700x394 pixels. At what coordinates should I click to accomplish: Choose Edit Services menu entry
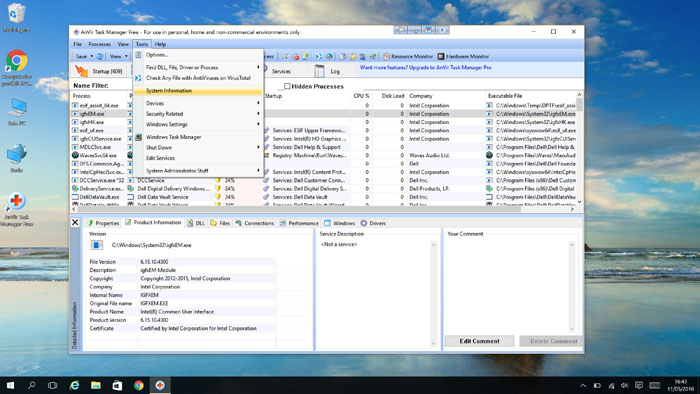pos(198,158)
